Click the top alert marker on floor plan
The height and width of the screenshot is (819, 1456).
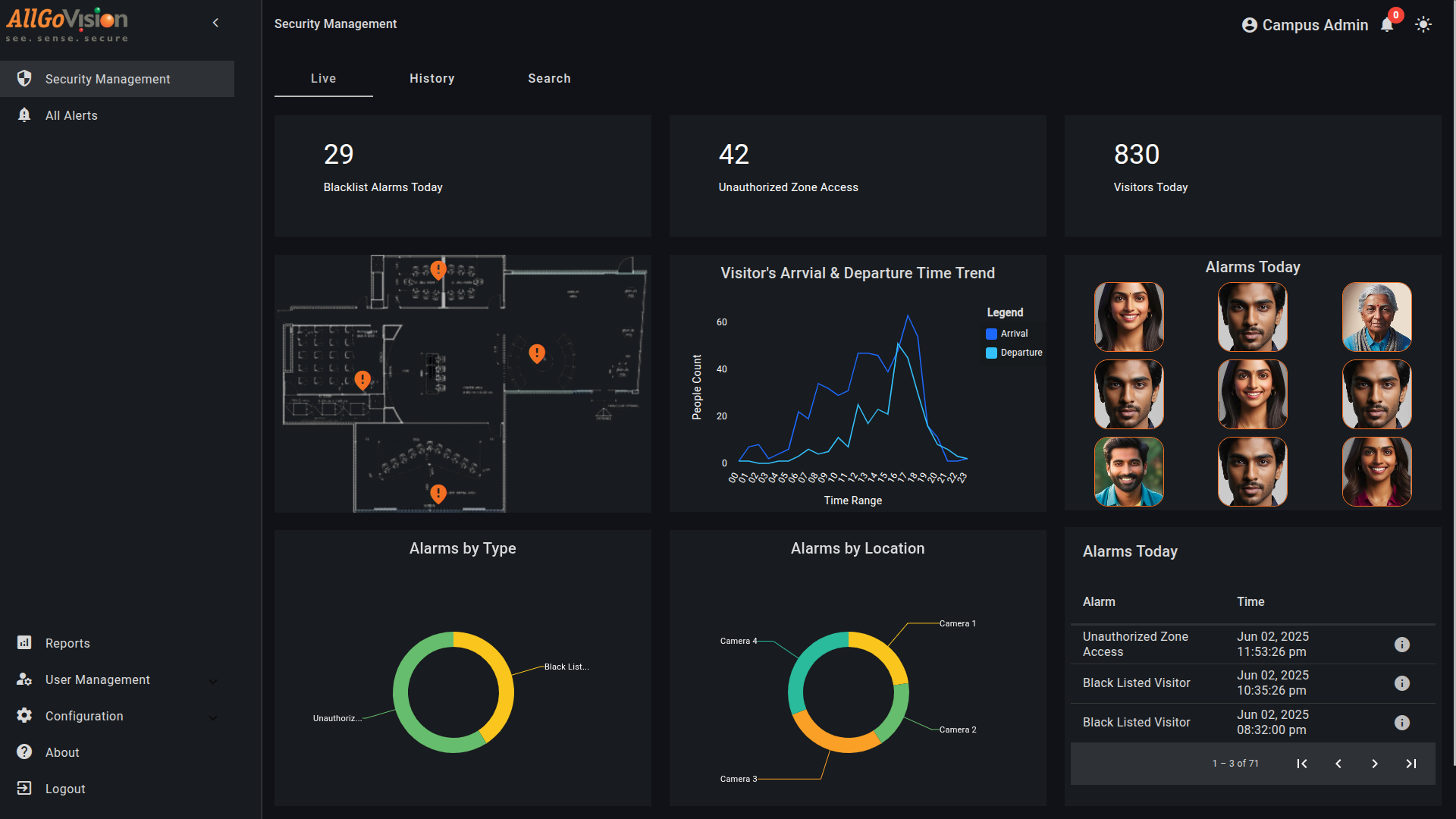[438, 270]
